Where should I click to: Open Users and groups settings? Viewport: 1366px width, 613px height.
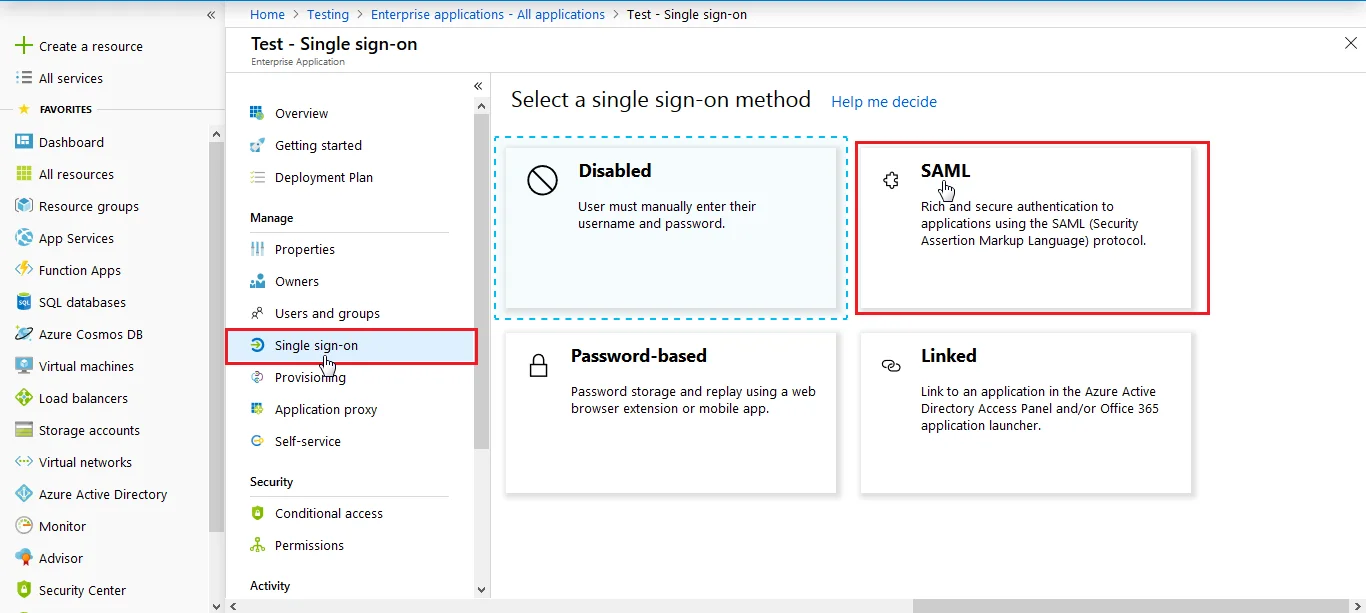point(327,313)
